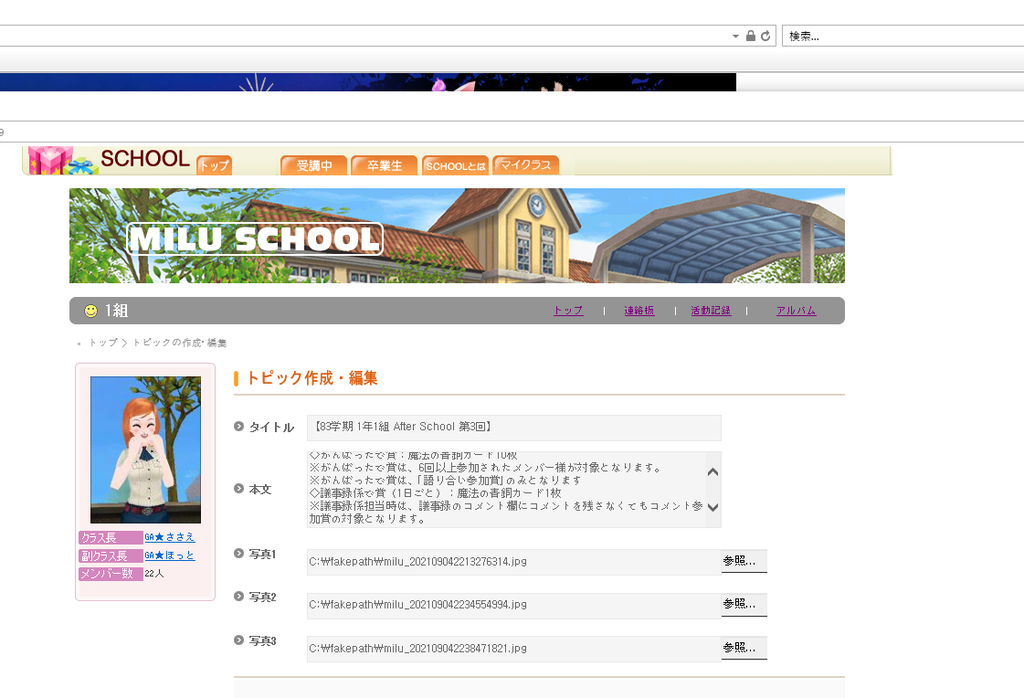
Task: Switch to the 卒業生 tab
Action: click(384, 165)
